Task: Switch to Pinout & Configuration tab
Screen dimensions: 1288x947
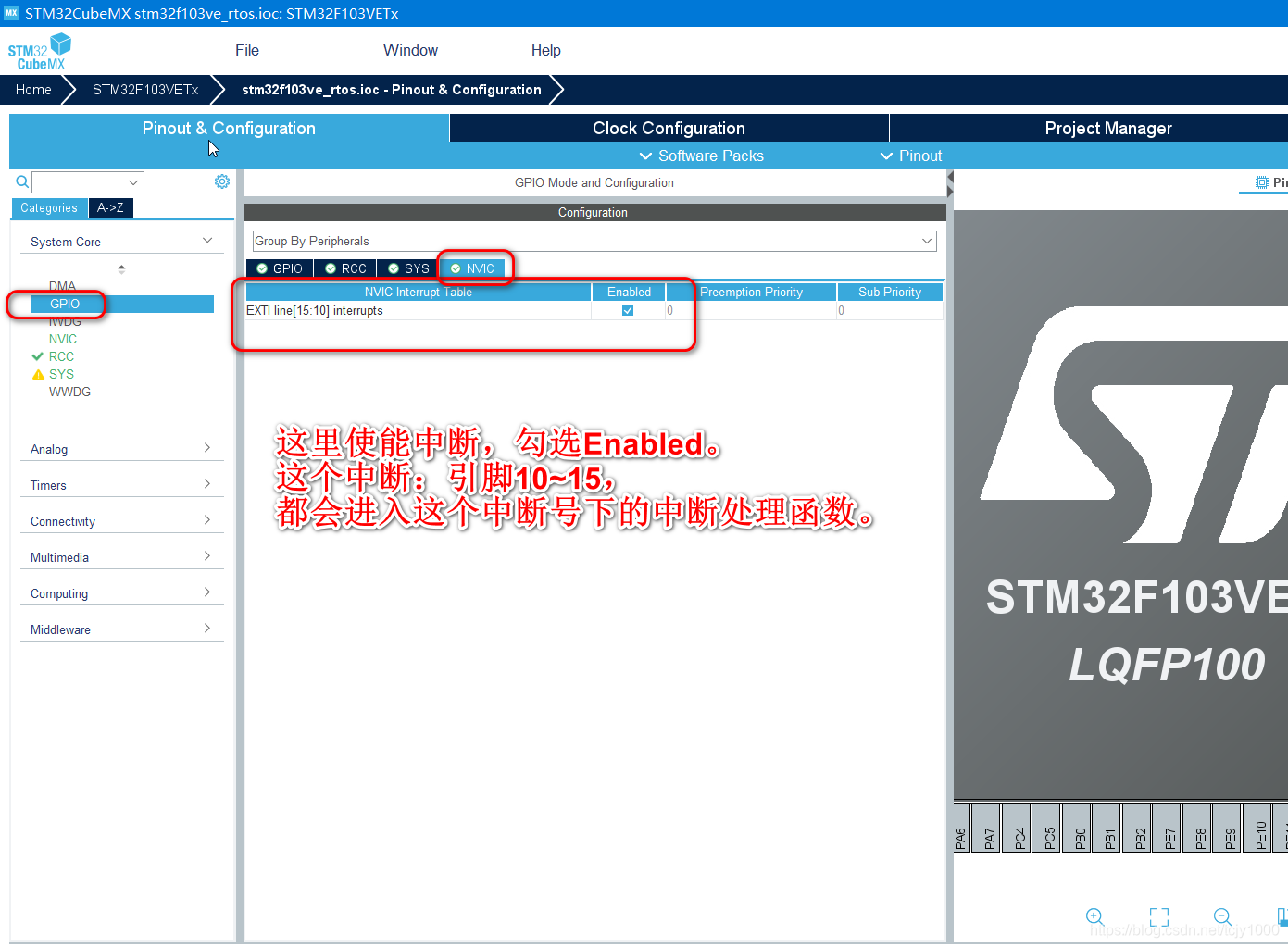Action: point(229,129)
